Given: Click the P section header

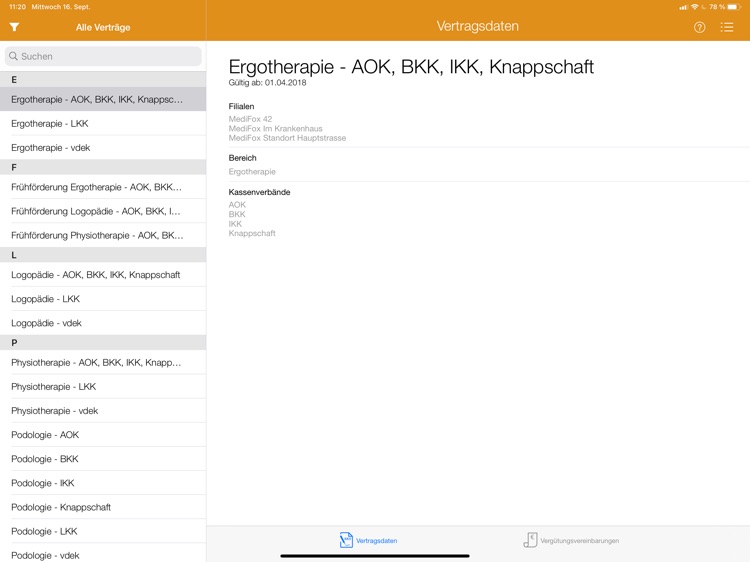Looking at the screenshot, I should 103,342.
